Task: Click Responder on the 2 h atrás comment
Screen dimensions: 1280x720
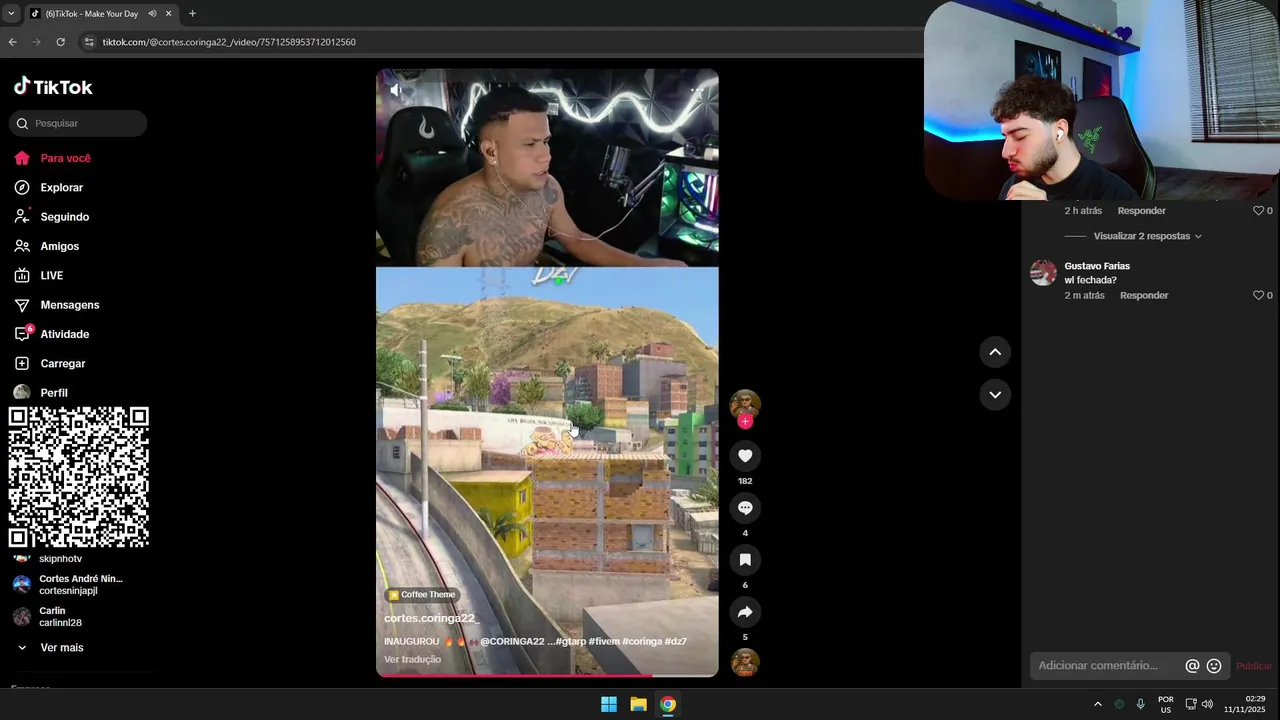Action: [1142, 211]
